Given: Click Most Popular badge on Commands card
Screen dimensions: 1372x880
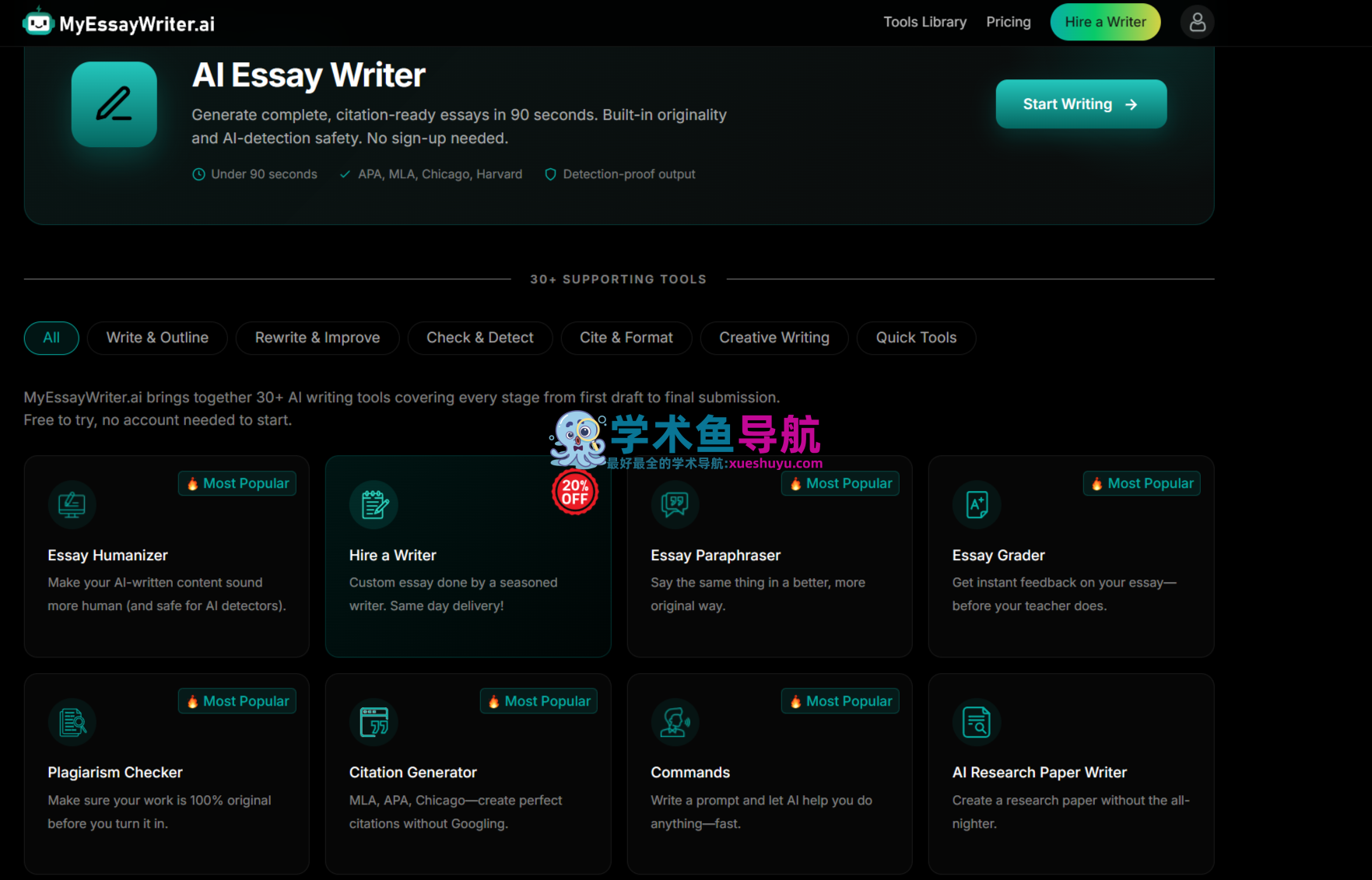Looking at the screenshot, I should (840, 701).
